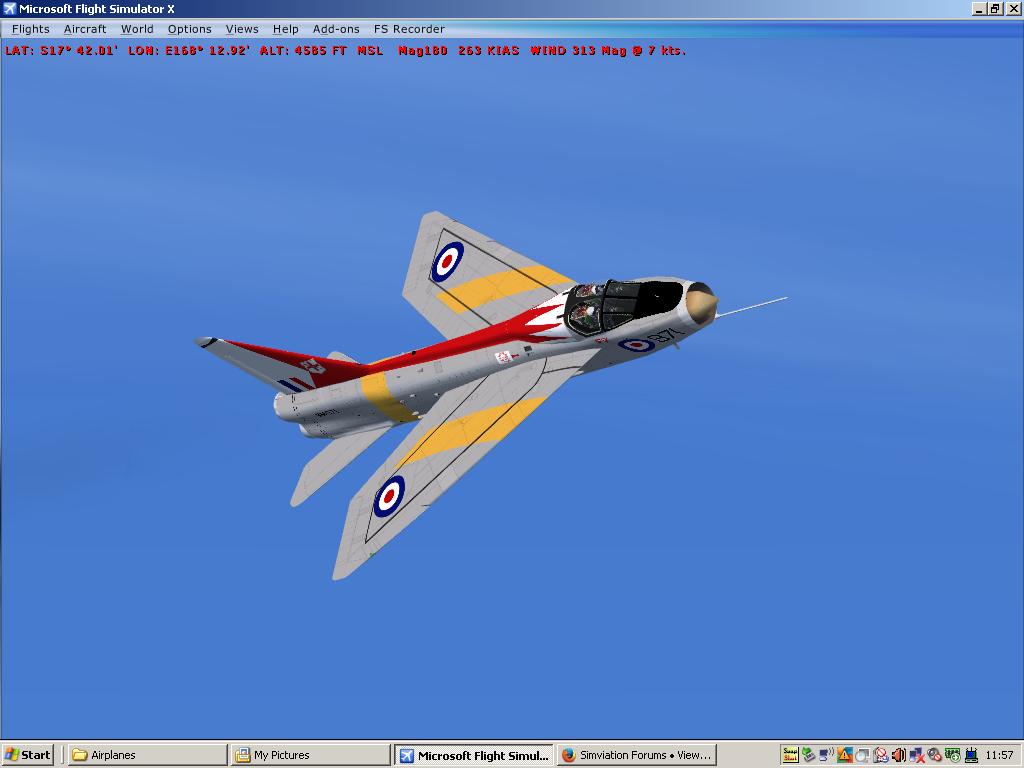Switch to My Pictures taskbar window
The image size is (1024, 768).
pyautogui.click(x=310, y=755)
